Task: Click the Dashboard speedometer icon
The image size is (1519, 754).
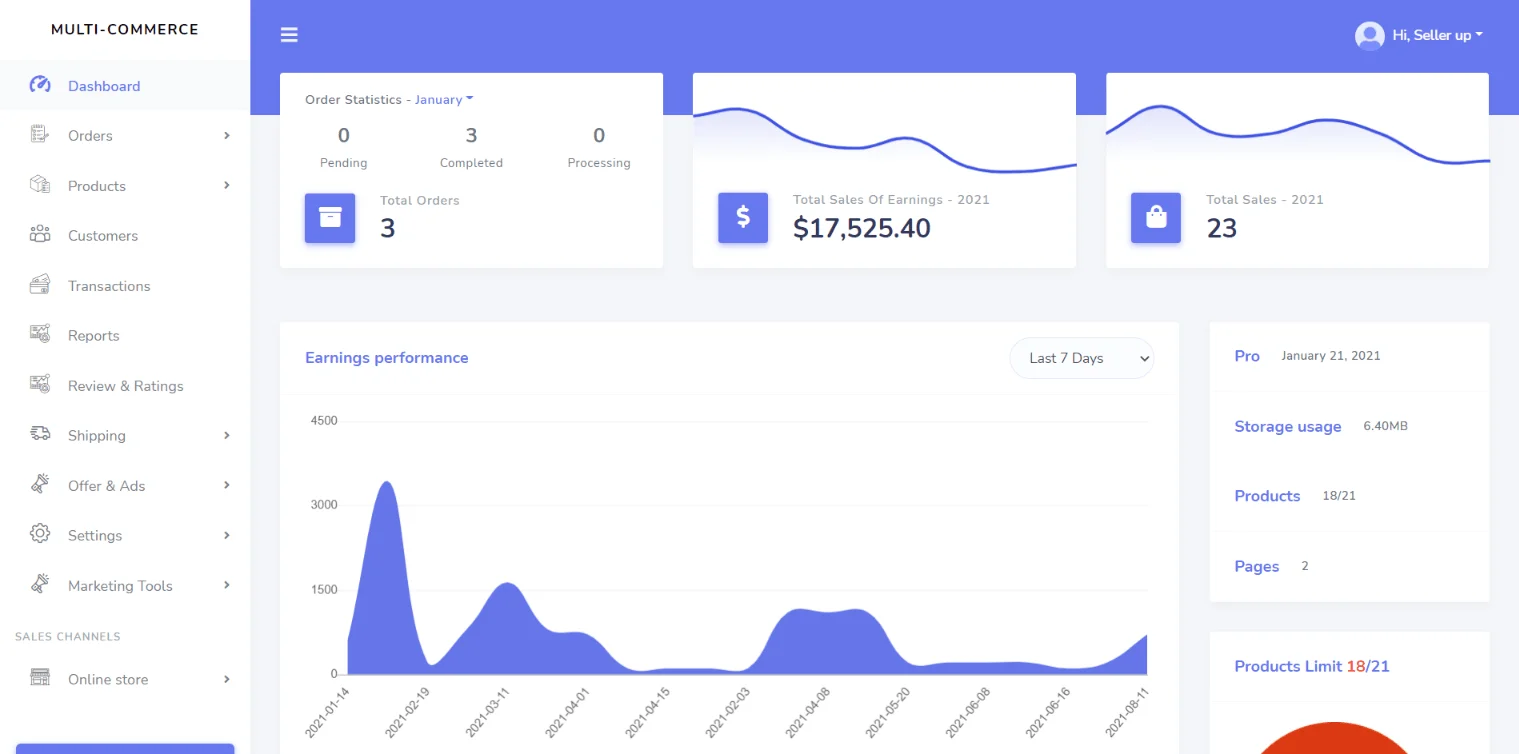Action: pos(40,85)
